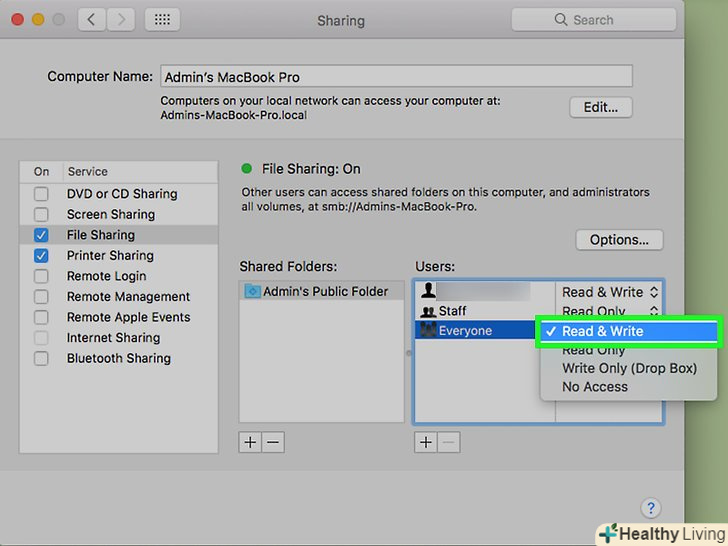
Task: Choose Write Only (Drop Box) option
Action: pos(629,368)
